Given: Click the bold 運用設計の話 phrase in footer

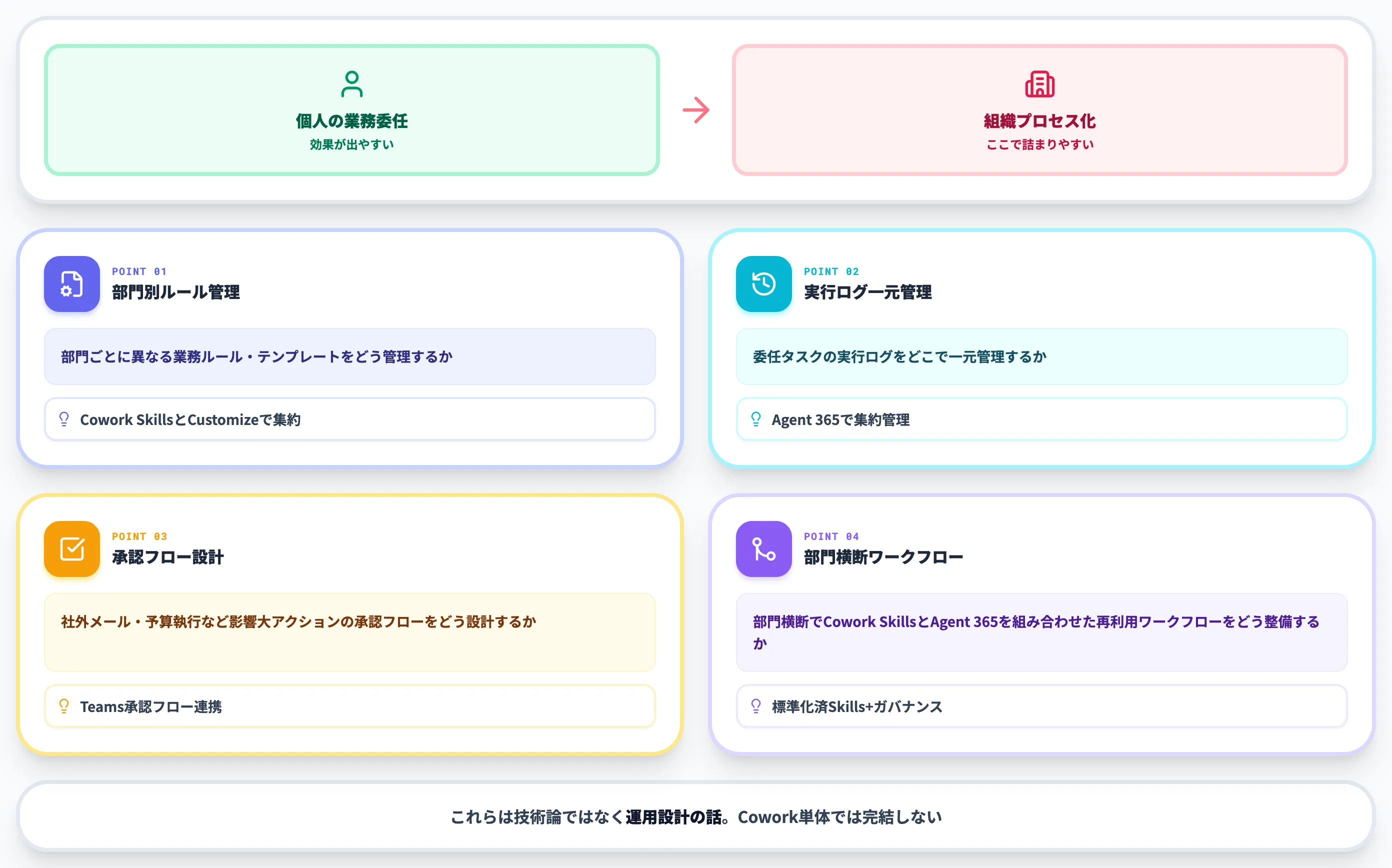Looking at the screenshot, I should point(673,817).
